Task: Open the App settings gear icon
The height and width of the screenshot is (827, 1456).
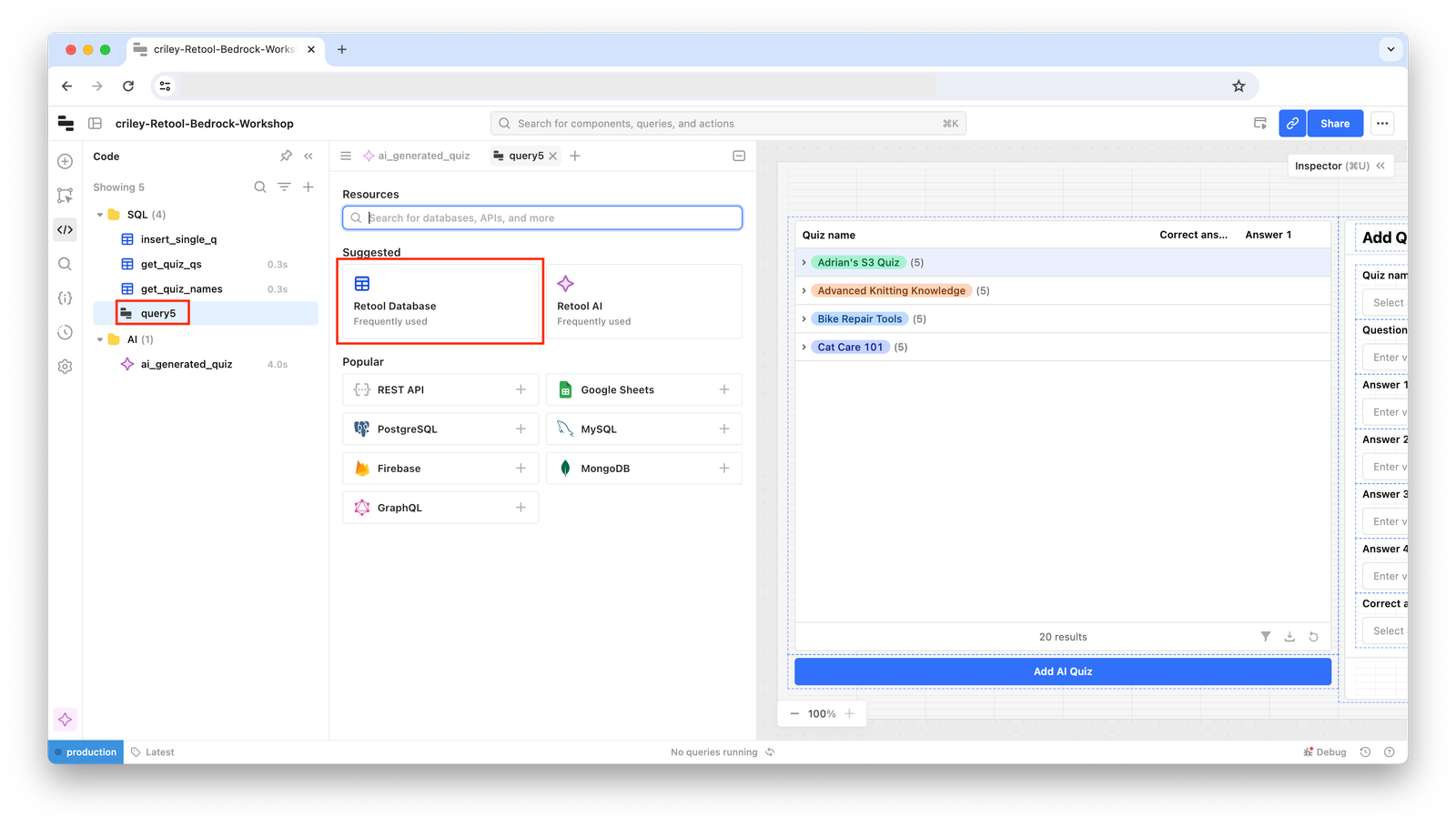Action: pyautogui.click(x=65, y=367)
